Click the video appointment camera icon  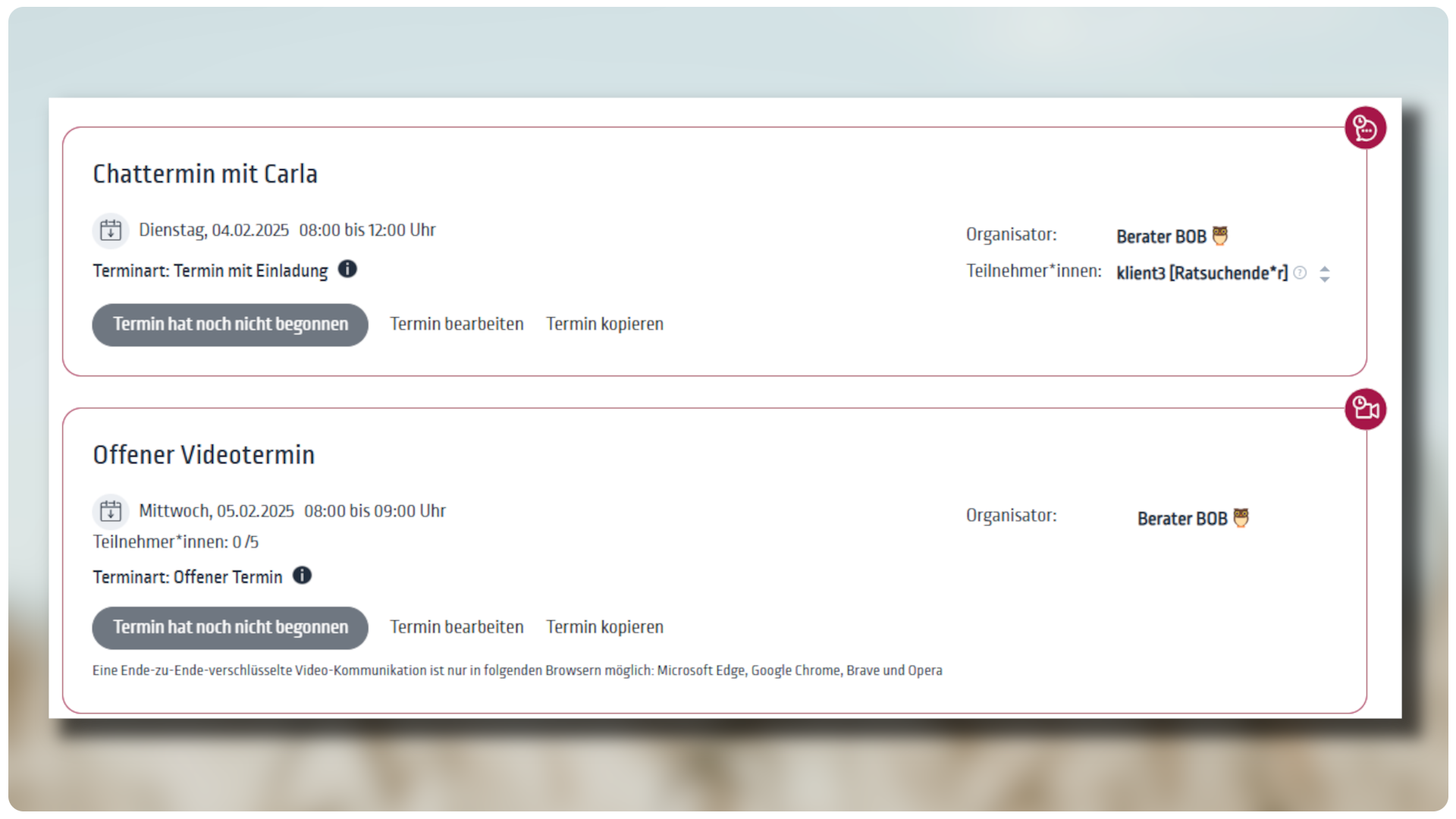coord(1365,409)
